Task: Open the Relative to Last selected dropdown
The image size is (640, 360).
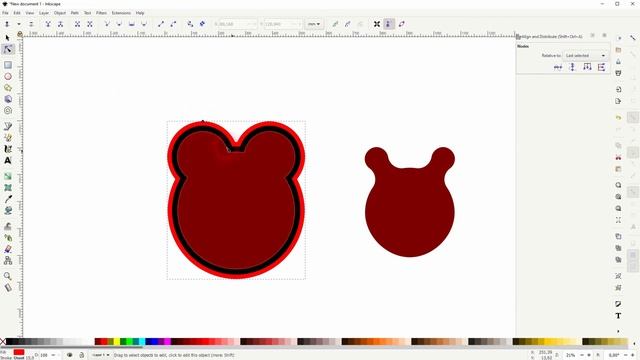Action: (x=585, y=55)
